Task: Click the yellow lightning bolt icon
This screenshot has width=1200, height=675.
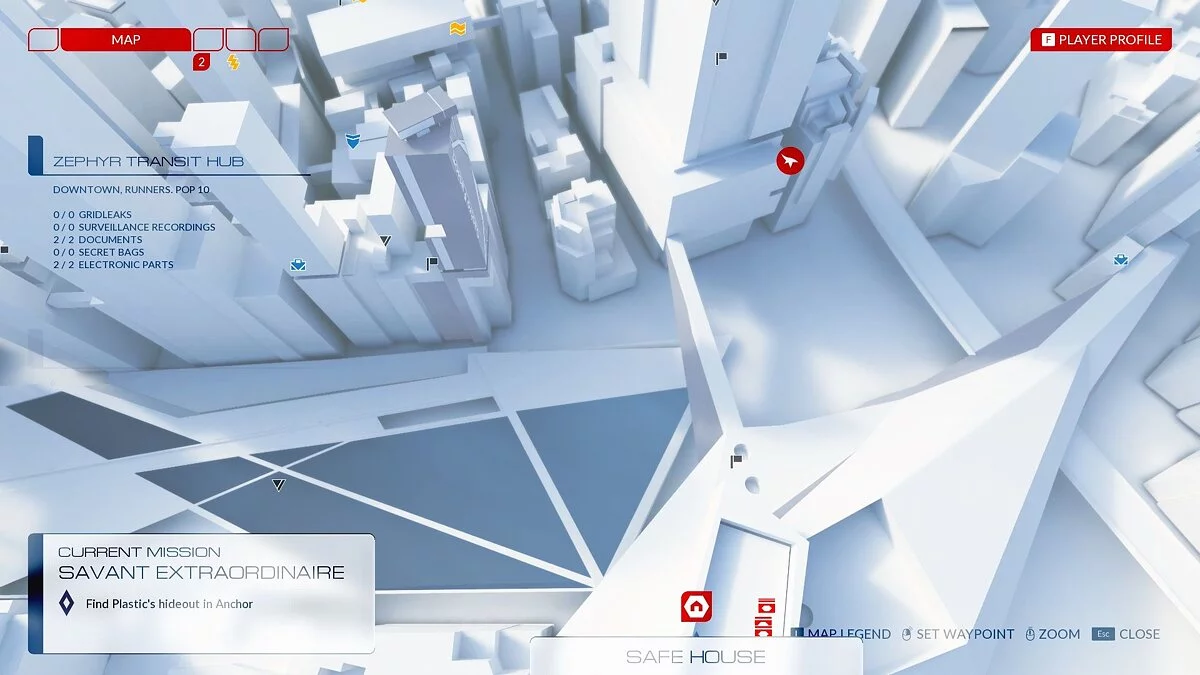Action: click(x=233, y=63)
